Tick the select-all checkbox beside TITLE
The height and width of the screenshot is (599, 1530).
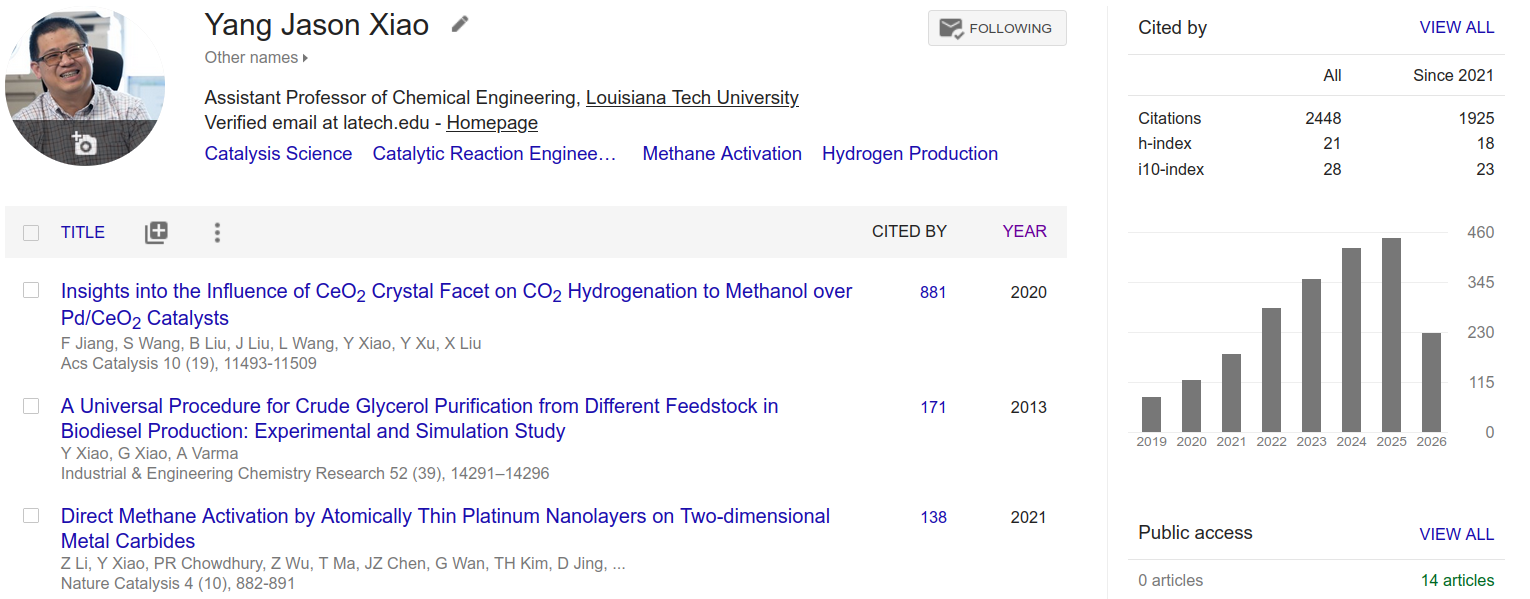[31, 232]
